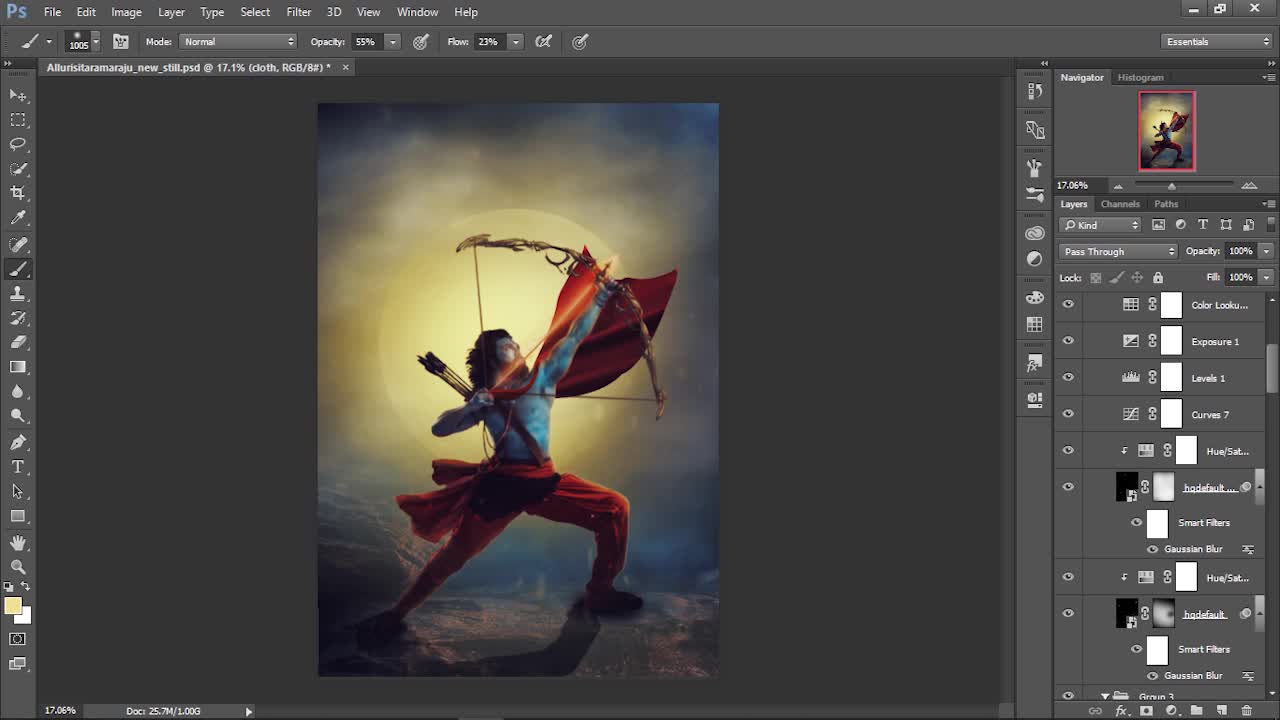
Task: Open the Flow slider dropdown arrow
Action: click(515, 42)
